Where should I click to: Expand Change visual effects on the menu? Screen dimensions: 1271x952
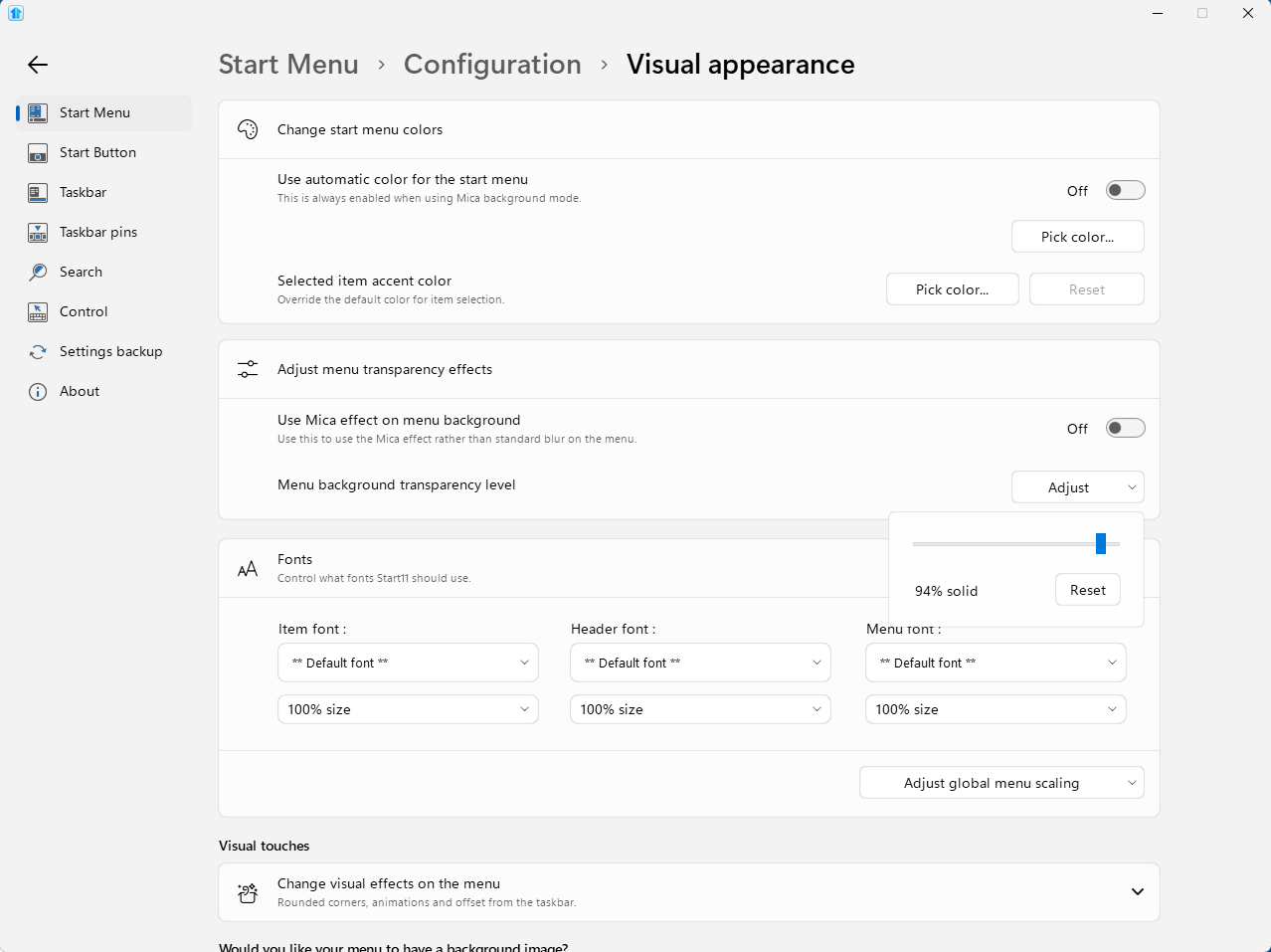(x=1138, y=891)
